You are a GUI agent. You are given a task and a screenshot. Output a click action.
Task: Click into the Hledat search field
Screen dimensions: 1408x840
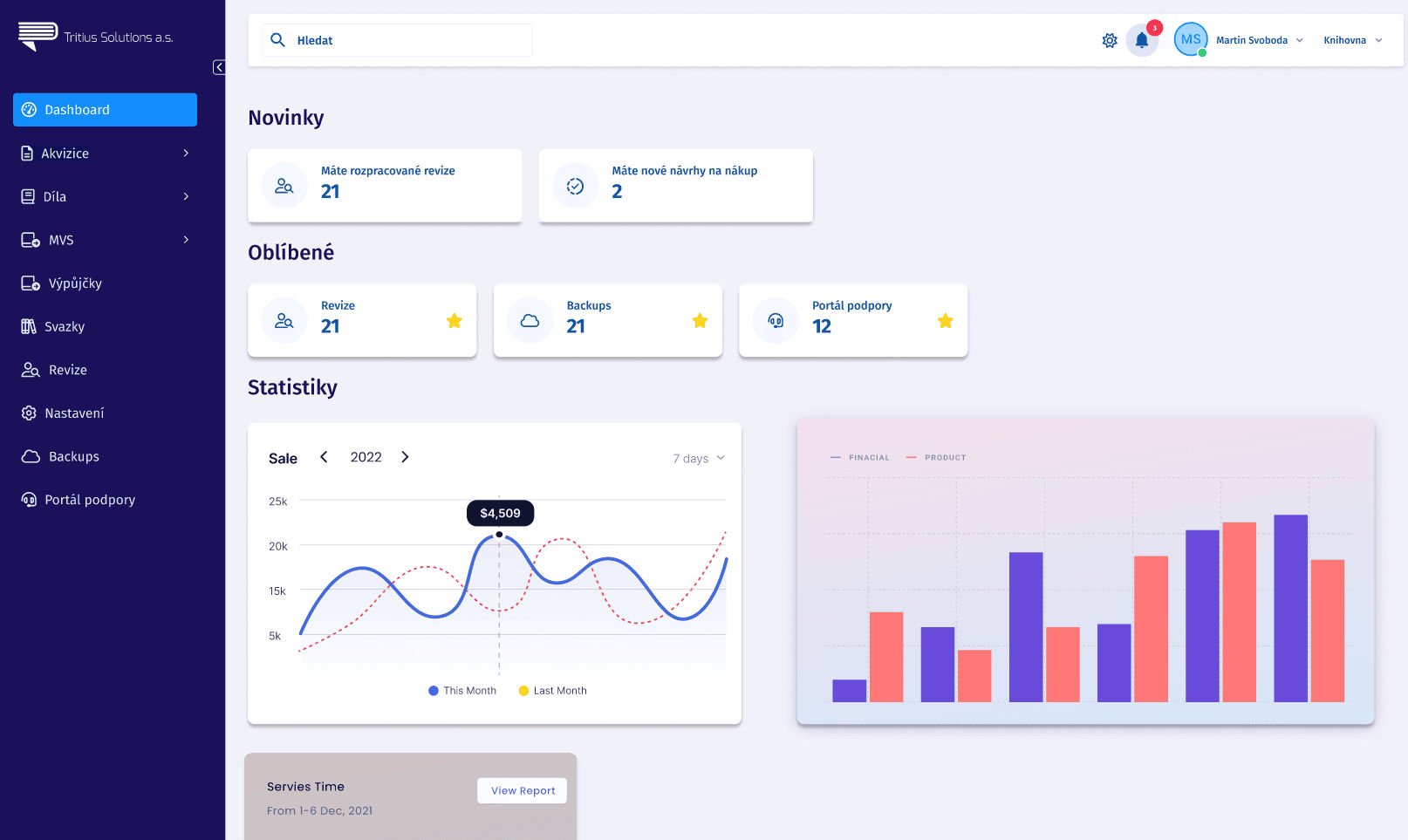397,40
